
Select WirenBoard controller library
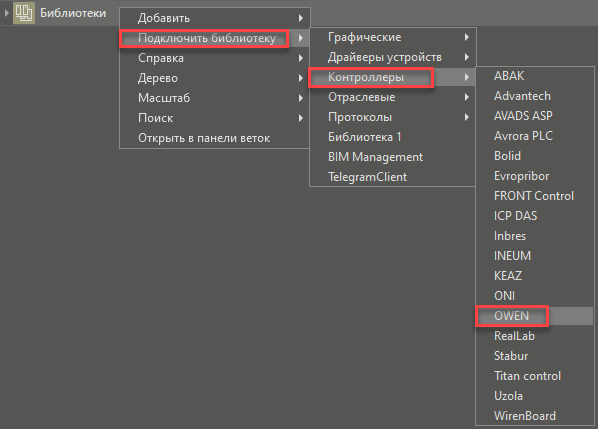coord(535,416)
